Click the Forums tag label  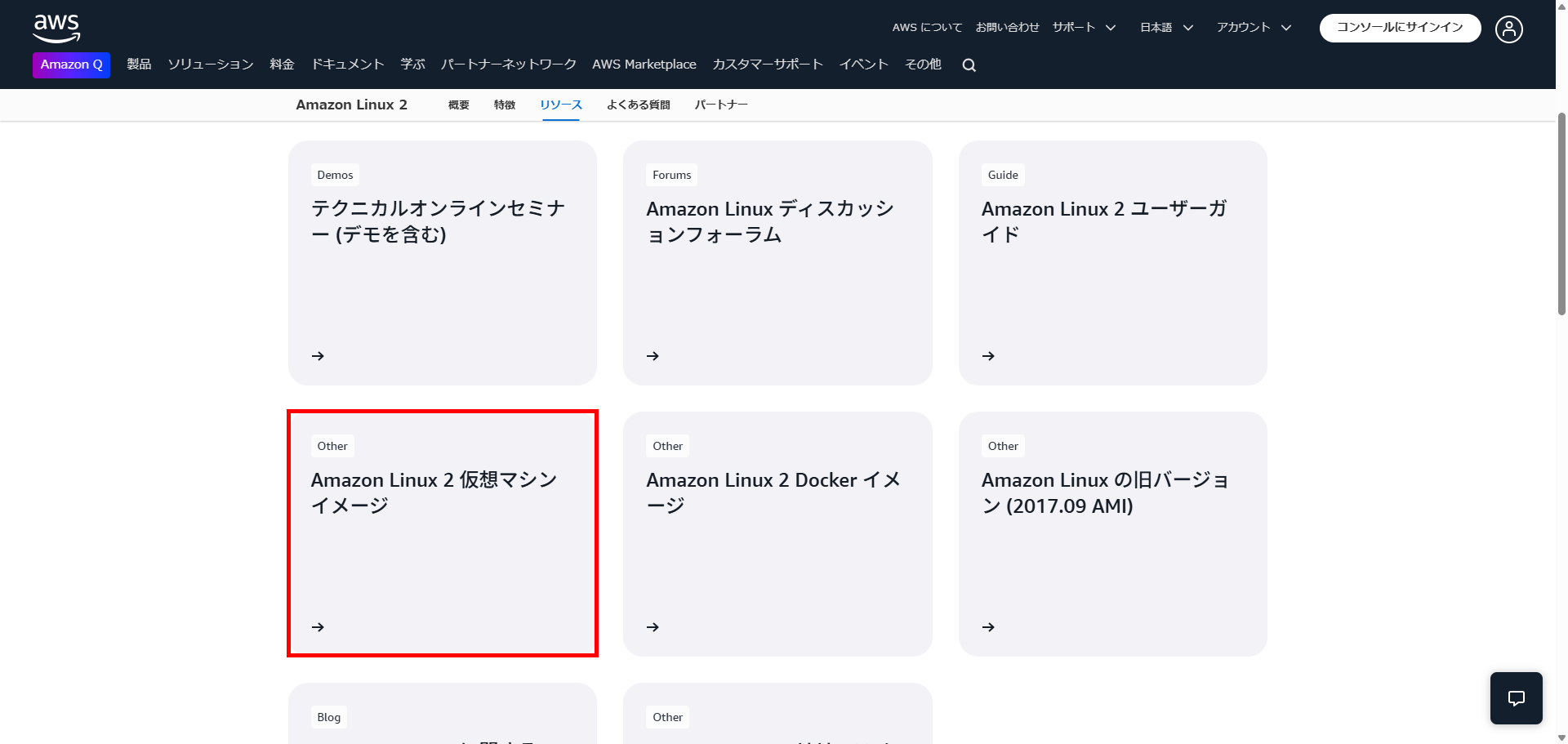click(x=671, y=175)
